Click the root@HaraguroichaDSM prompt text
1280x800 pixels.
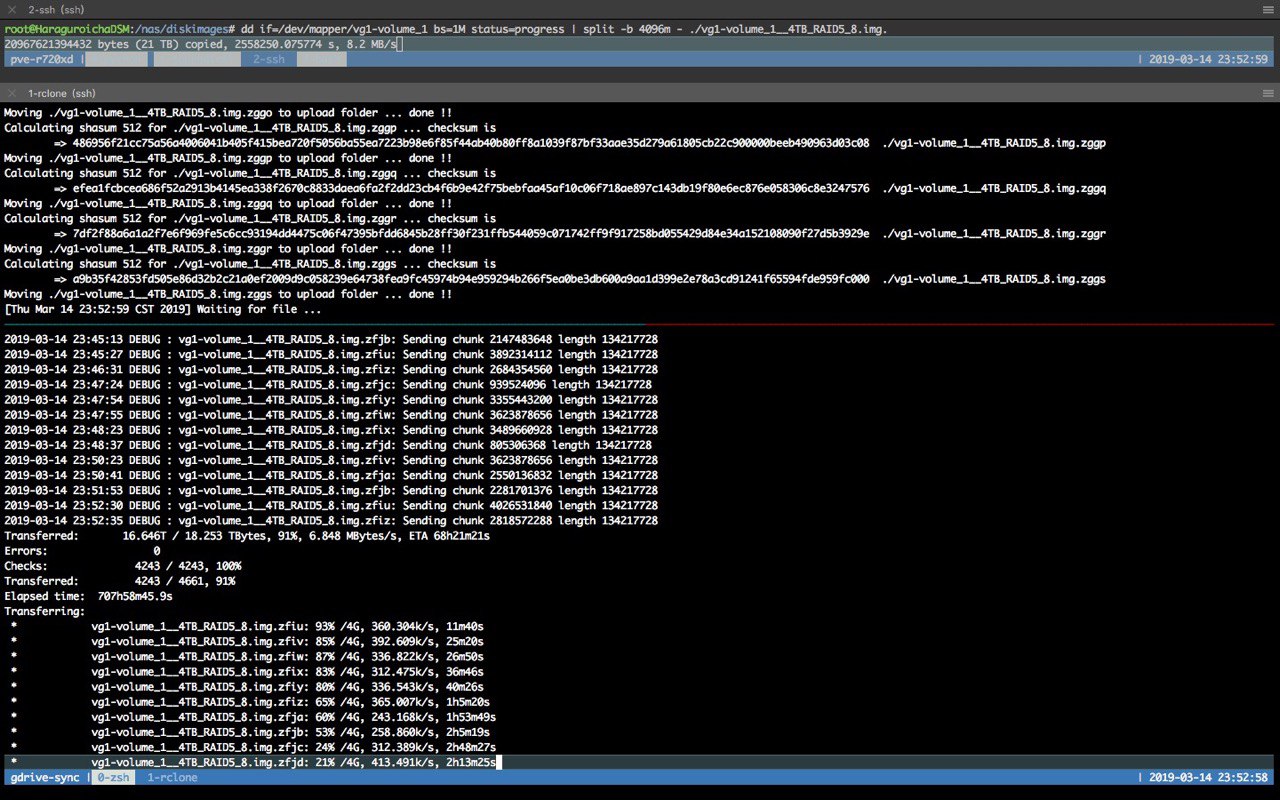[66, 29]
